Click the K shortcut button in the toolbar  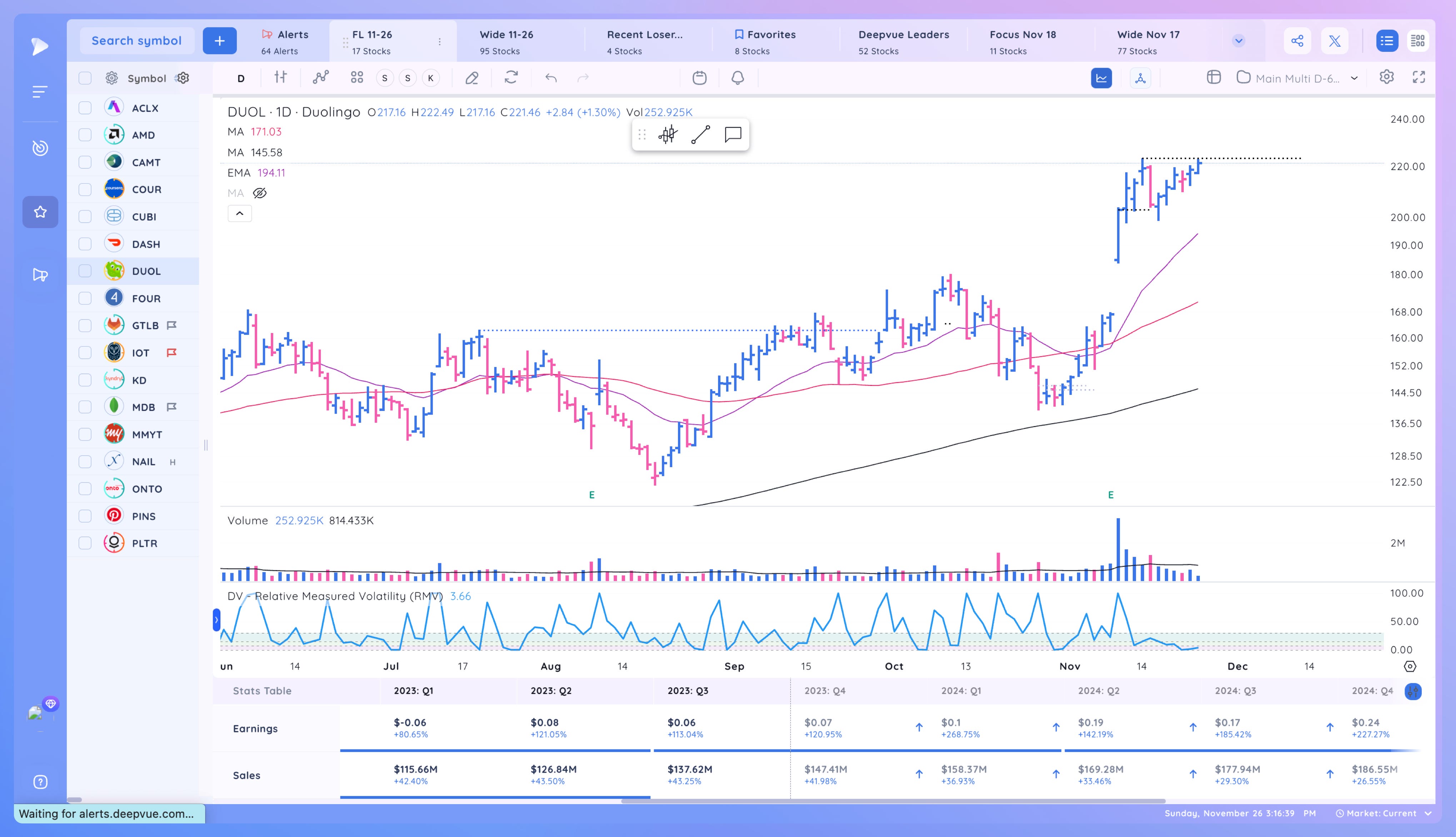pos(430,78)
